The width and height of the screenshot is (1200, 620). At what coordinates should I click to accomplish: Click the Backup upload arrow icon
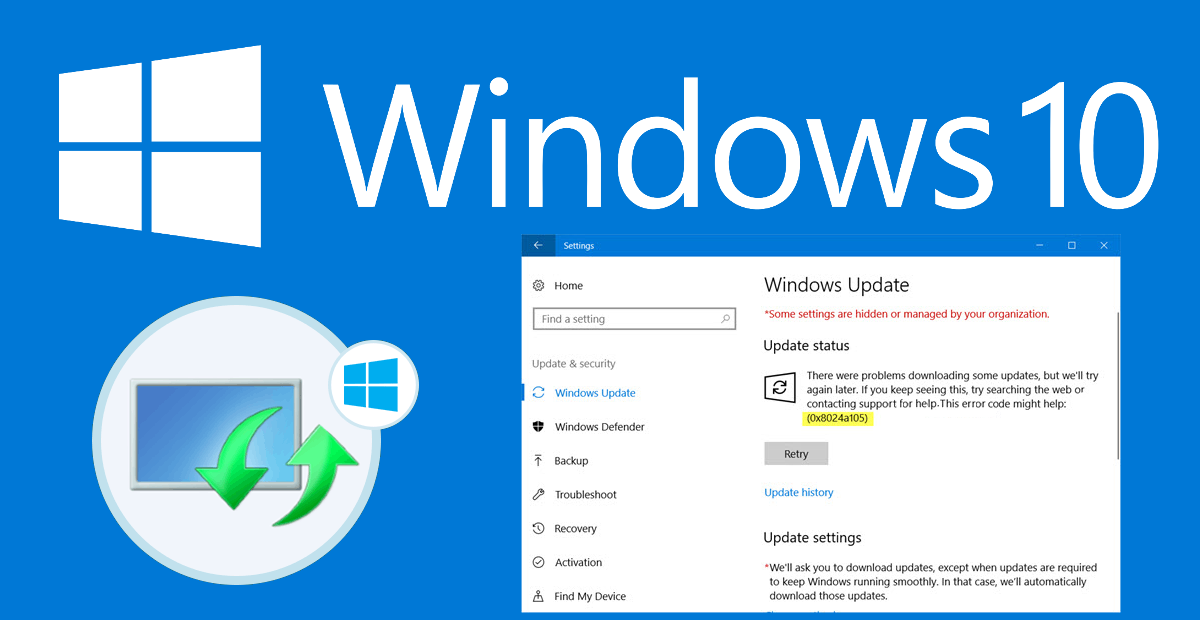pyautogui.click(x=539, y=461)
